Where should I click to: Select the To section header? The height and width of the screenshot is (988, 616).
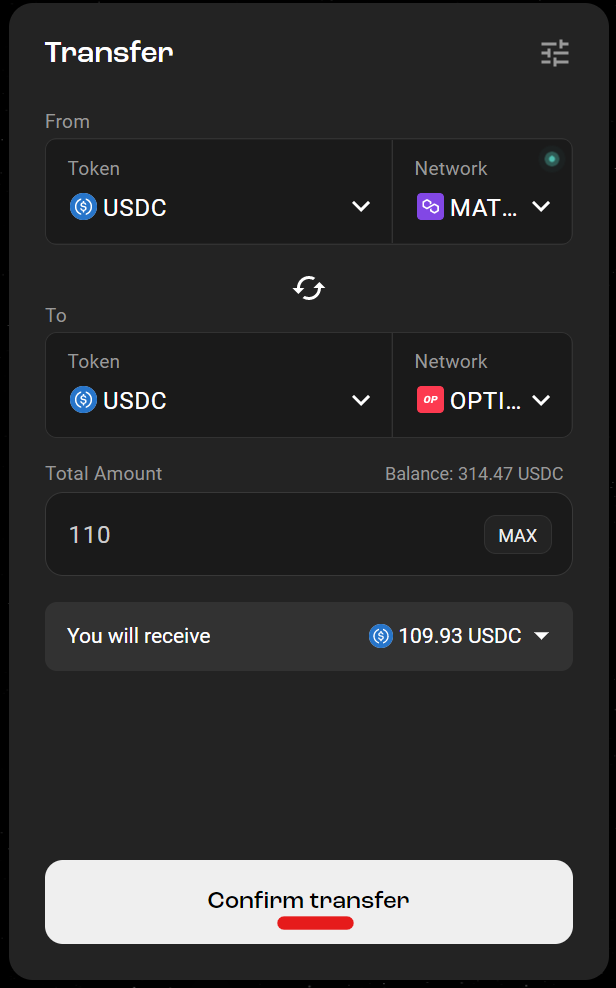pos(55,315)
